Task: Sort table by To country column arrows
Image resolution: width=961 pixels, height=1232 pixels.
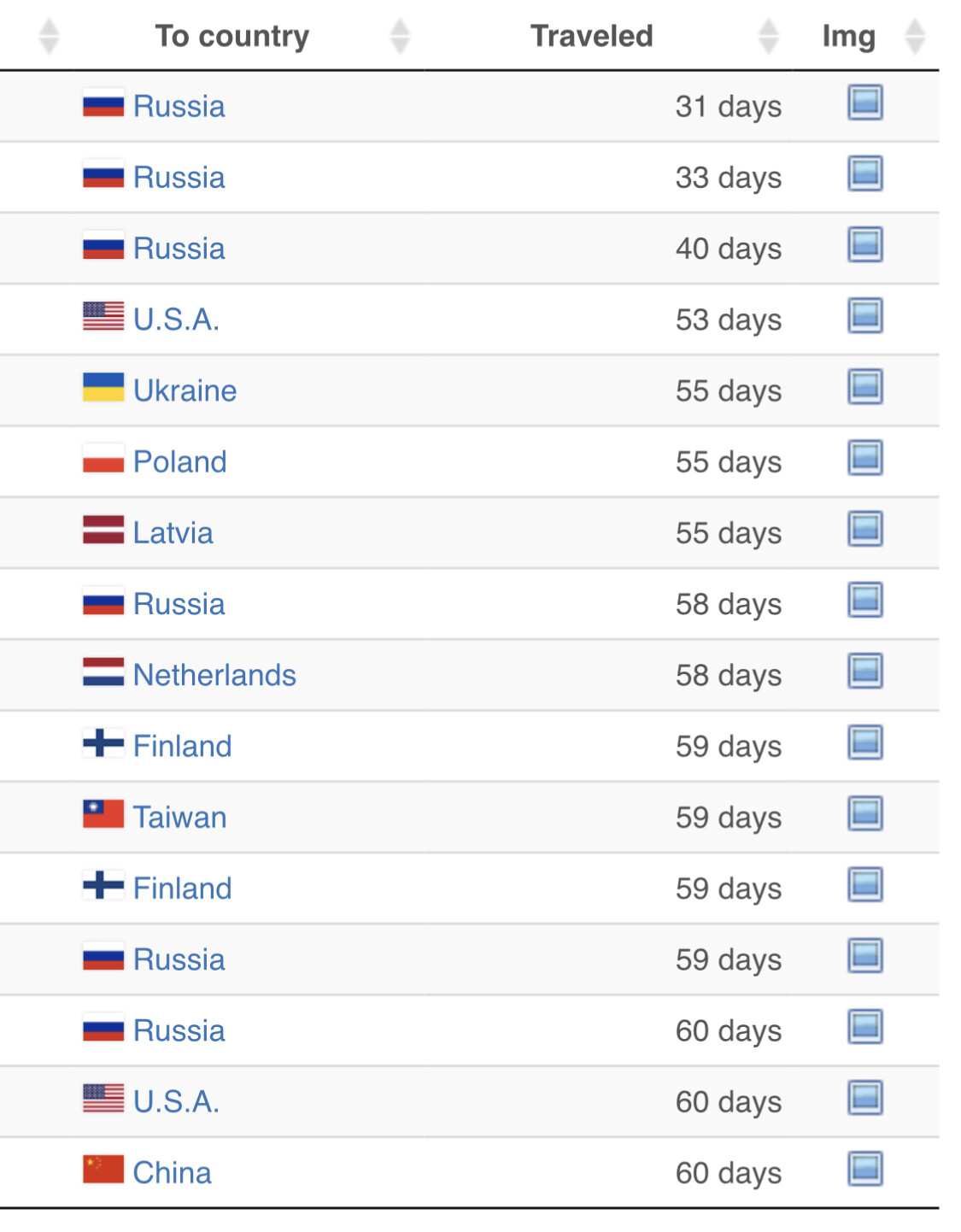Action: pos(400,36)
